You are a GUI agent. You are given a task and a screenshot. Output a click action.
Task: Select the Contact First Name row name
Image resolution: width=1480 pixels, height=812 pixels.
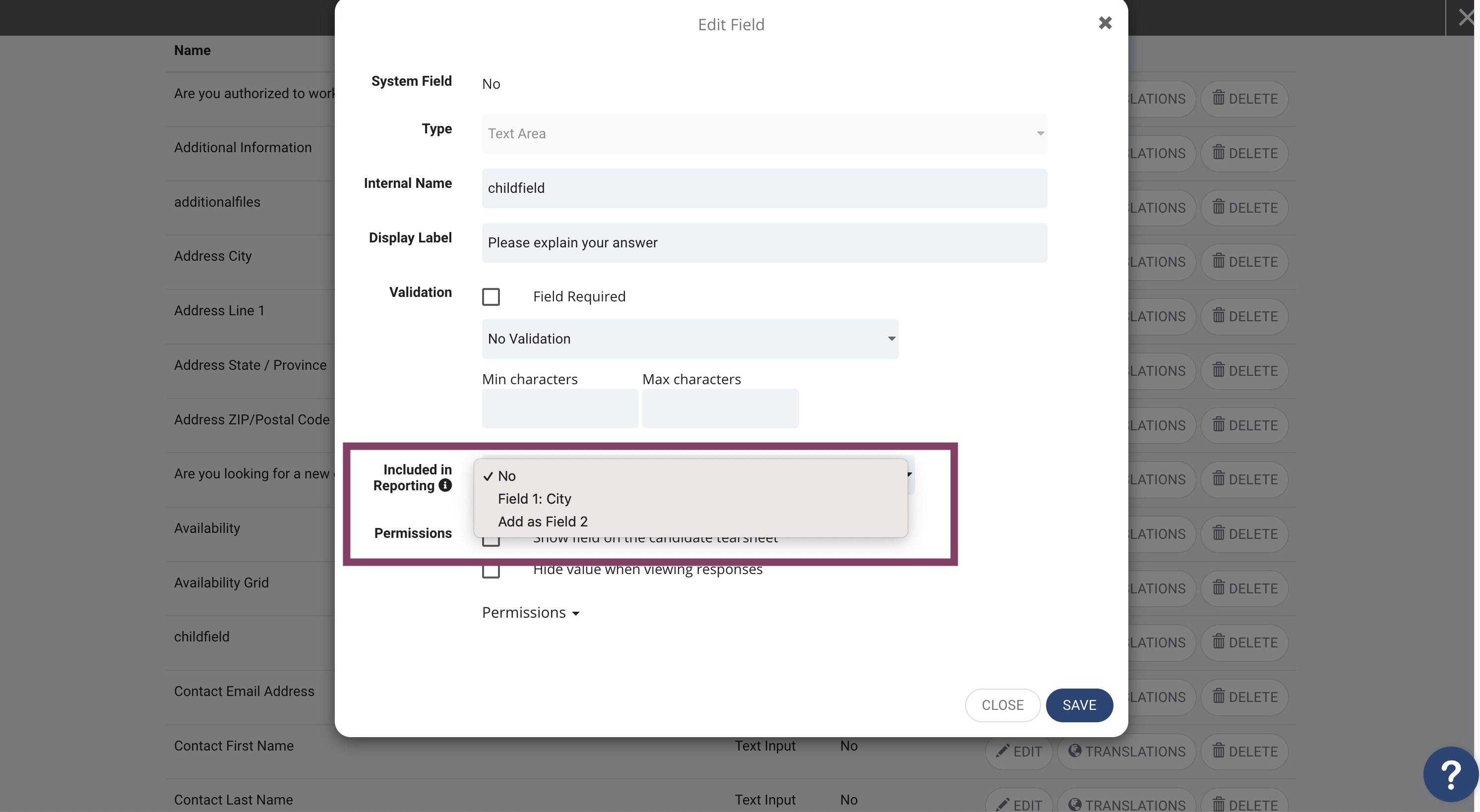[x=234, y=746]
